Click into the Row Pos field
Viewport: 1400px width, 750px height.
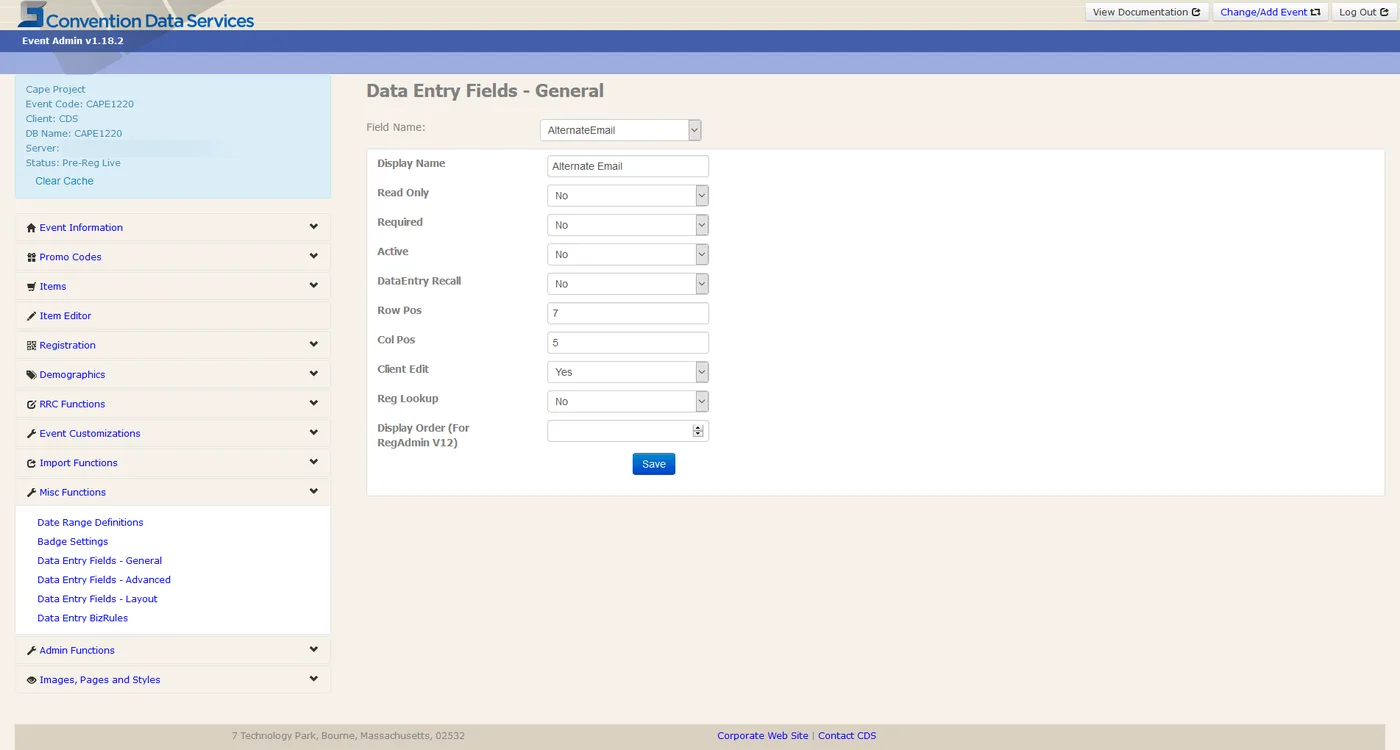click(x=628, y=313)
